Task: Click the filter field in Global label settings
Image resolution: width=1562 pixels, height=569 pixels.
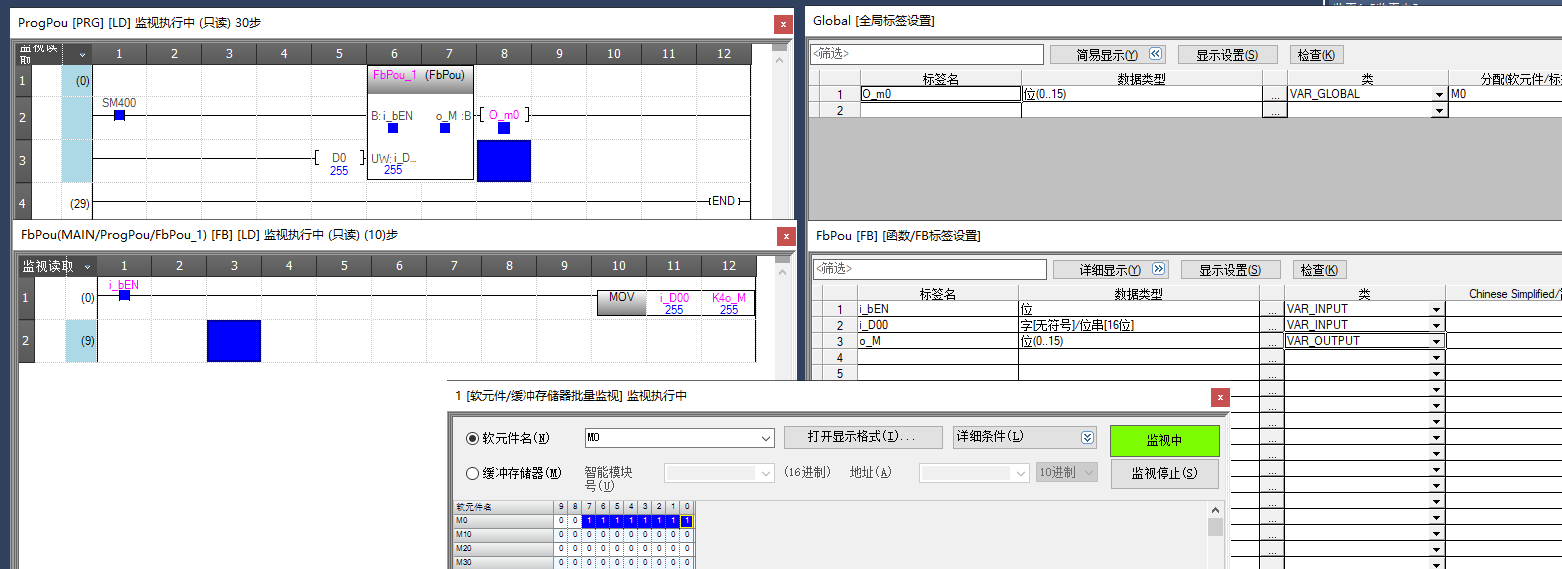Action: 926,55
